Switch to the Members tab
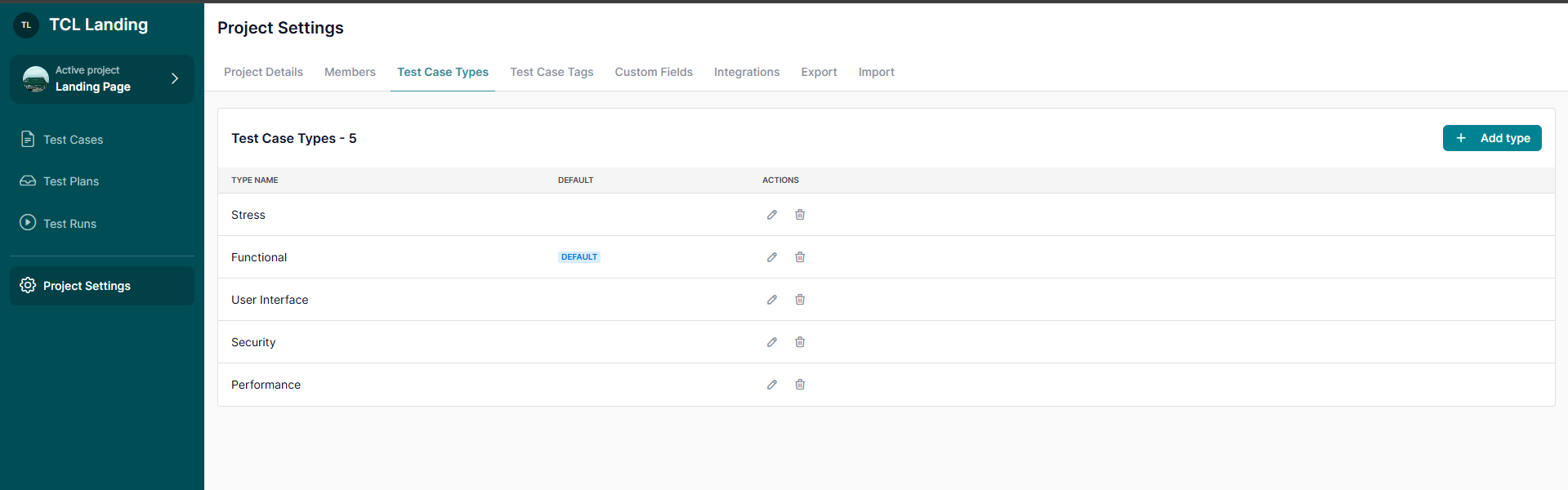Image resolution: width=1568 pixels, height=490 pixels. [x=350, y=72]
